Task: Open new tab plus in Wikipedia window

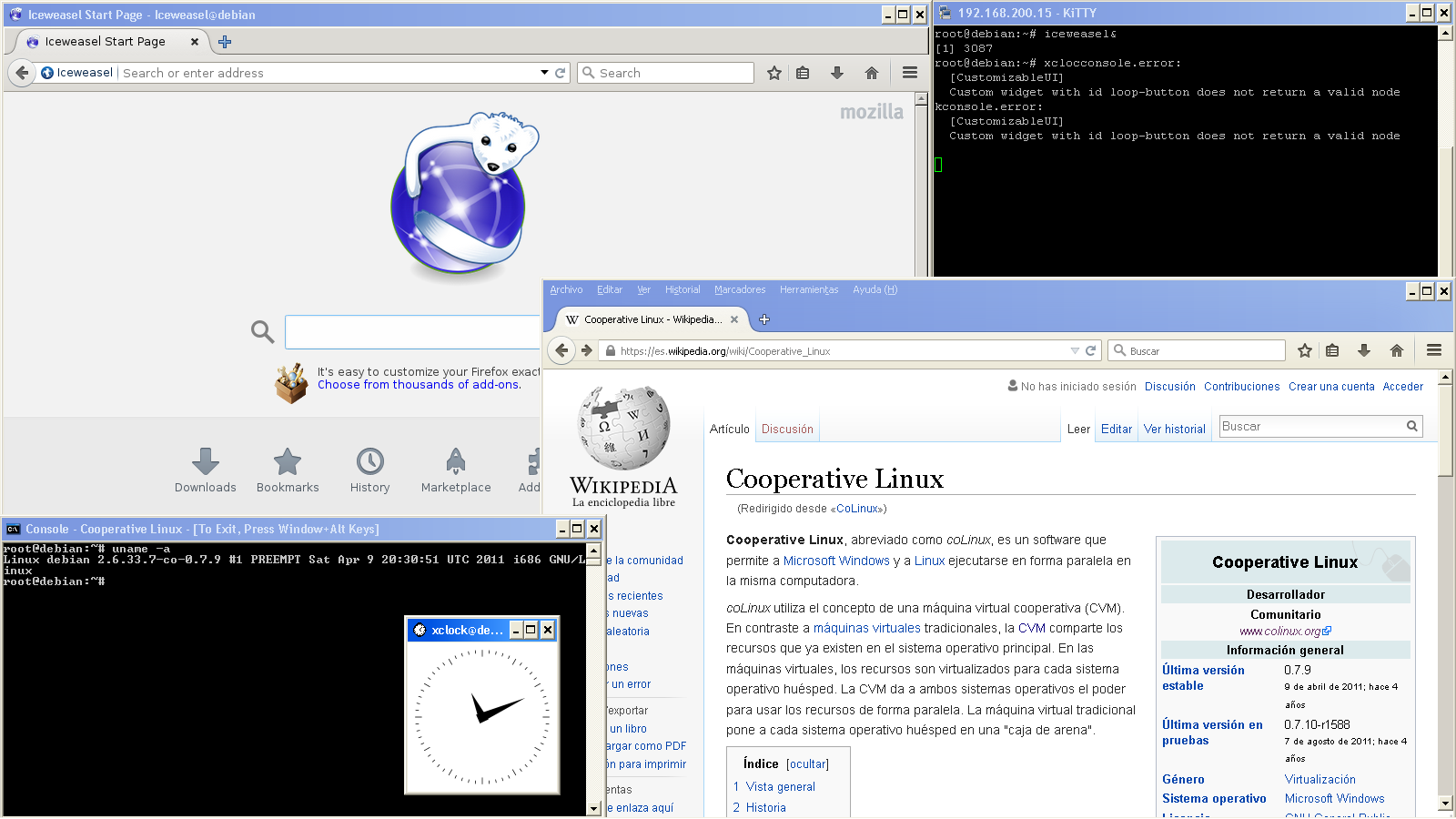Action: pos(764,319)
